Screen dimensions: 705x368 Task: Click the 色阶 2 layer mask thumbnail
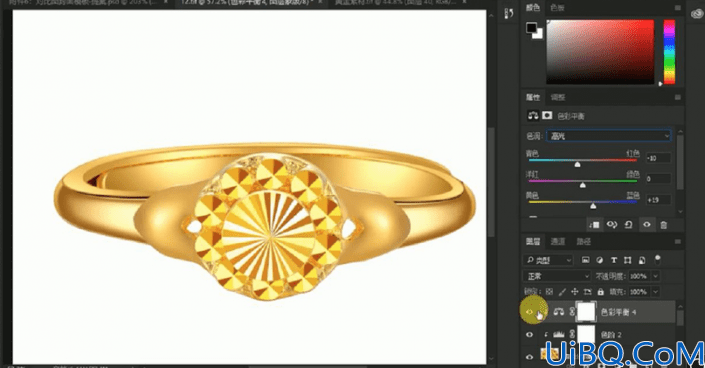point(586,334)
